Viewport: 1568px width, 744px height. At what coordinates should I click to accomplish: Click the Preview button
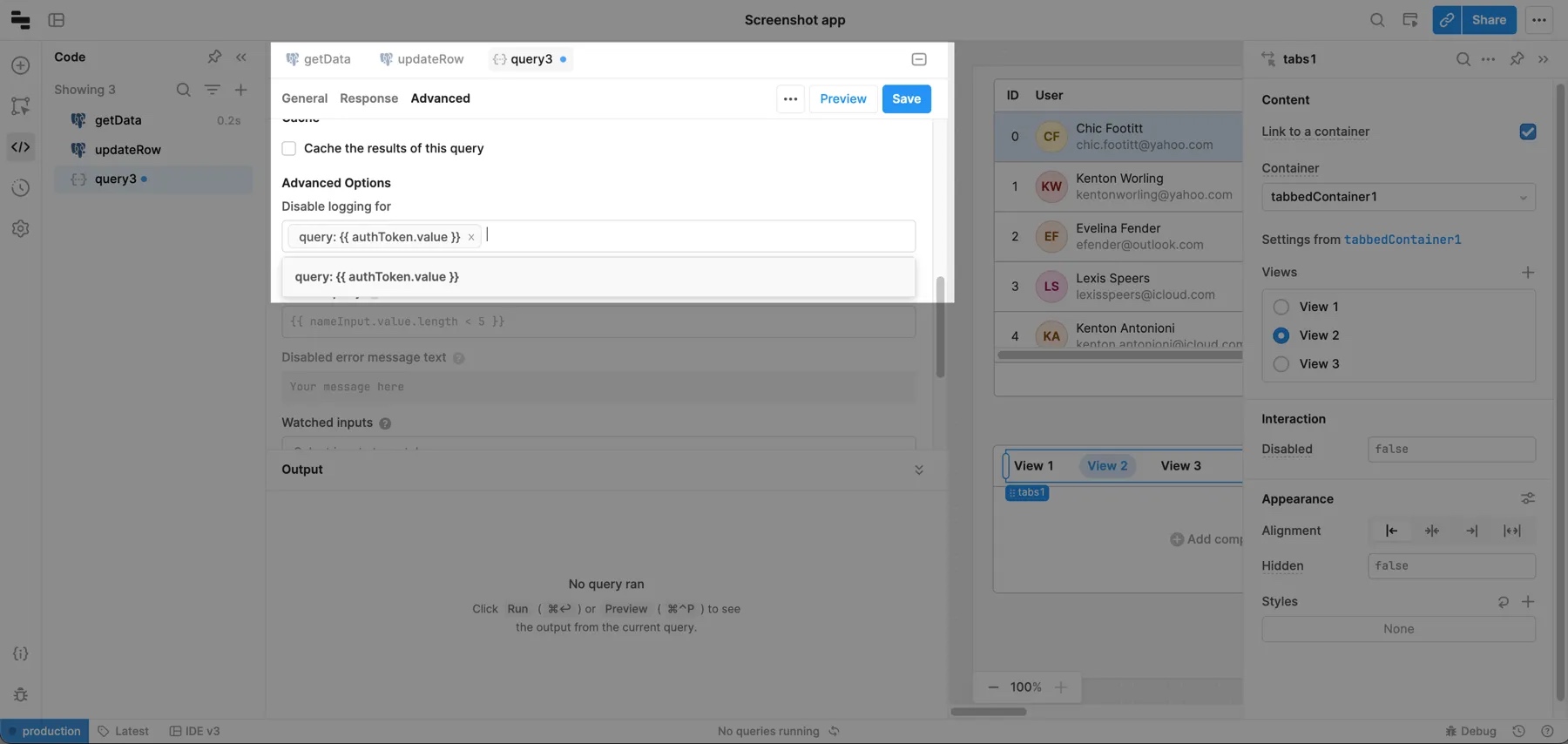[x=842, y=98]
